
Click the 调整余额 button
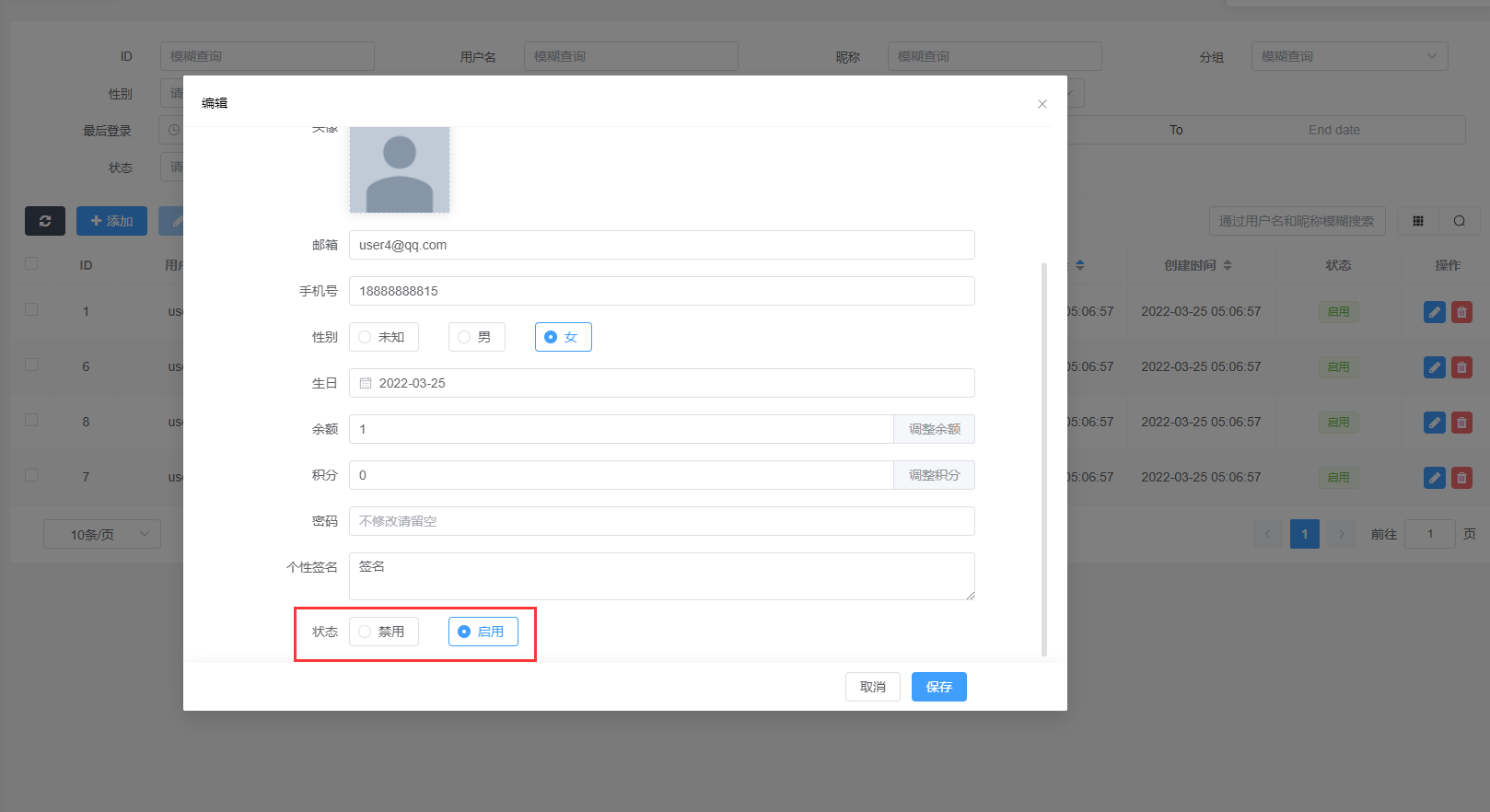tap(934, 429)
